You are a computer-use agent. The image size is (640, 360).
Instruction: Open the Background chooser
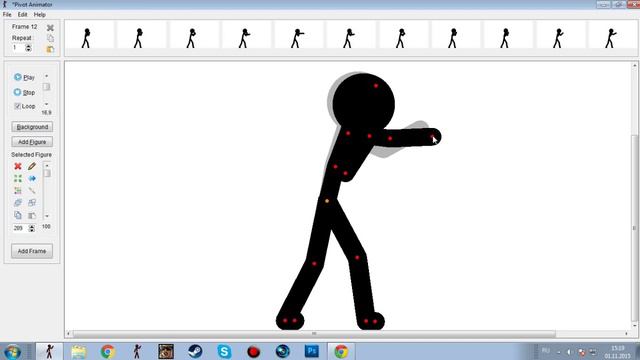[32, 127]
